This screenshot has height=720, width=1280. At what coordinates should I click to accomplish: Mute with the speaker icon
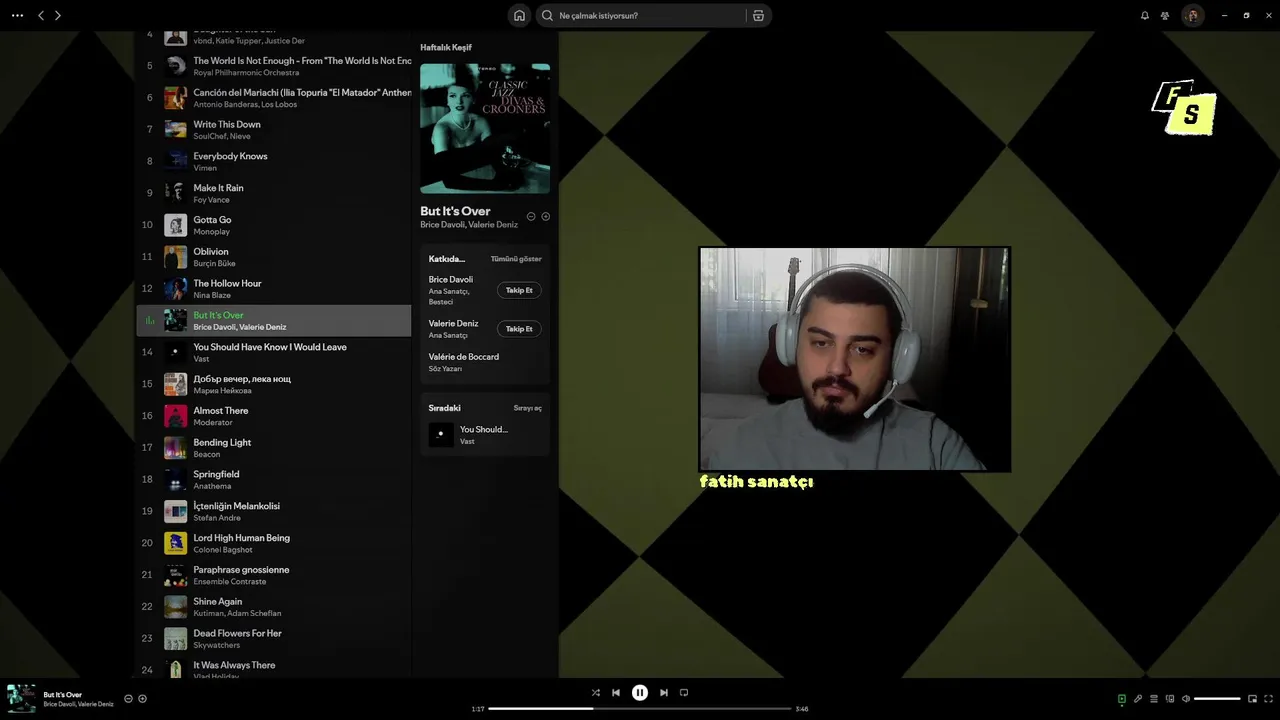pyautogui.click(x=1186, y=699)
